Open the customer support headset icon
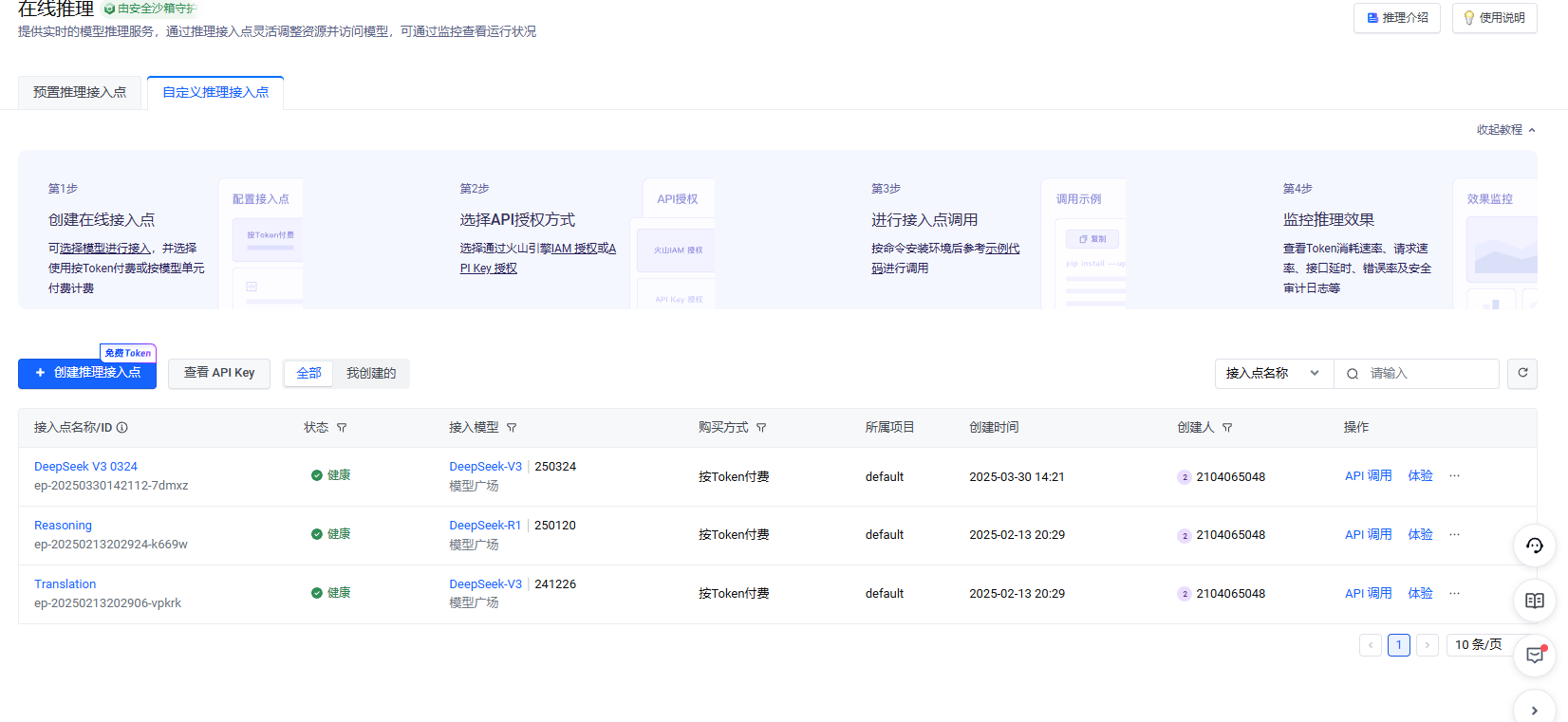 point(1534,546)
